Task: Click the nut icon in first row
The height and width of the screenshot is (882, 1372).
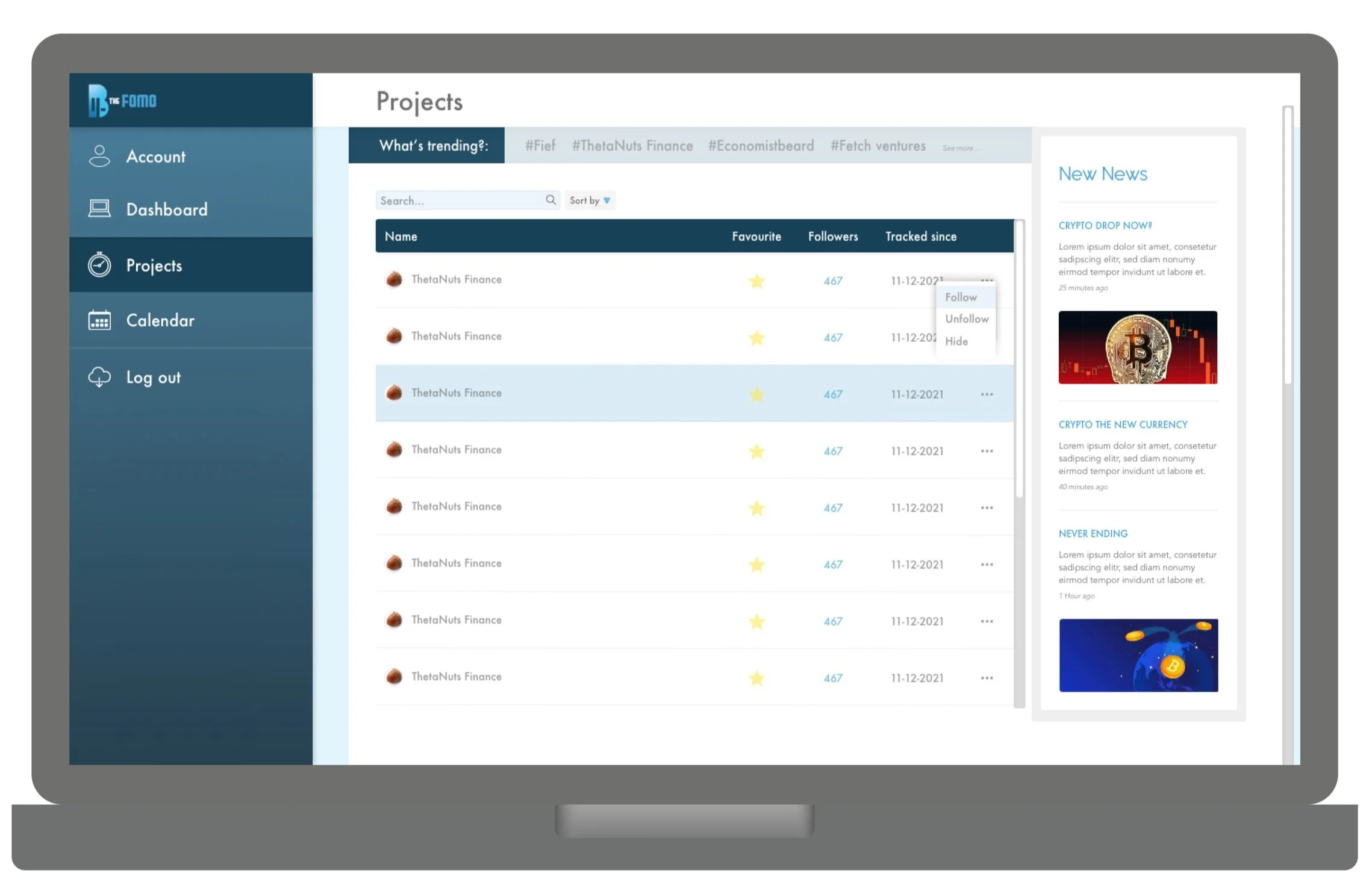Action: tap(394, 279)
